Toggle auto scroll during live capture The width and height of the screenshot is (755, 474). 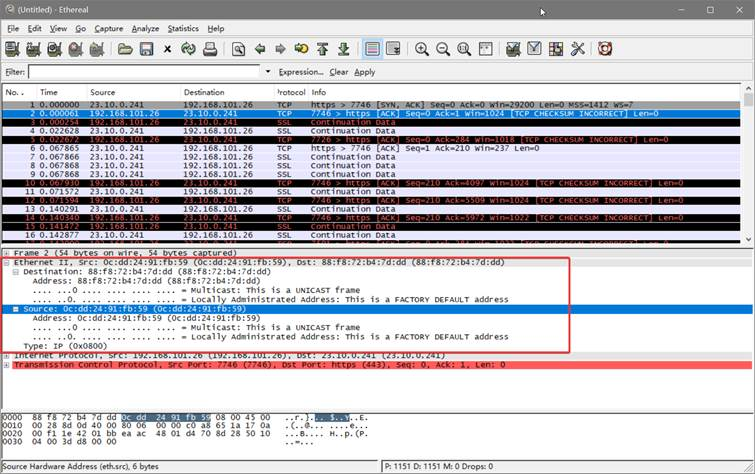(x=393, y=49)
